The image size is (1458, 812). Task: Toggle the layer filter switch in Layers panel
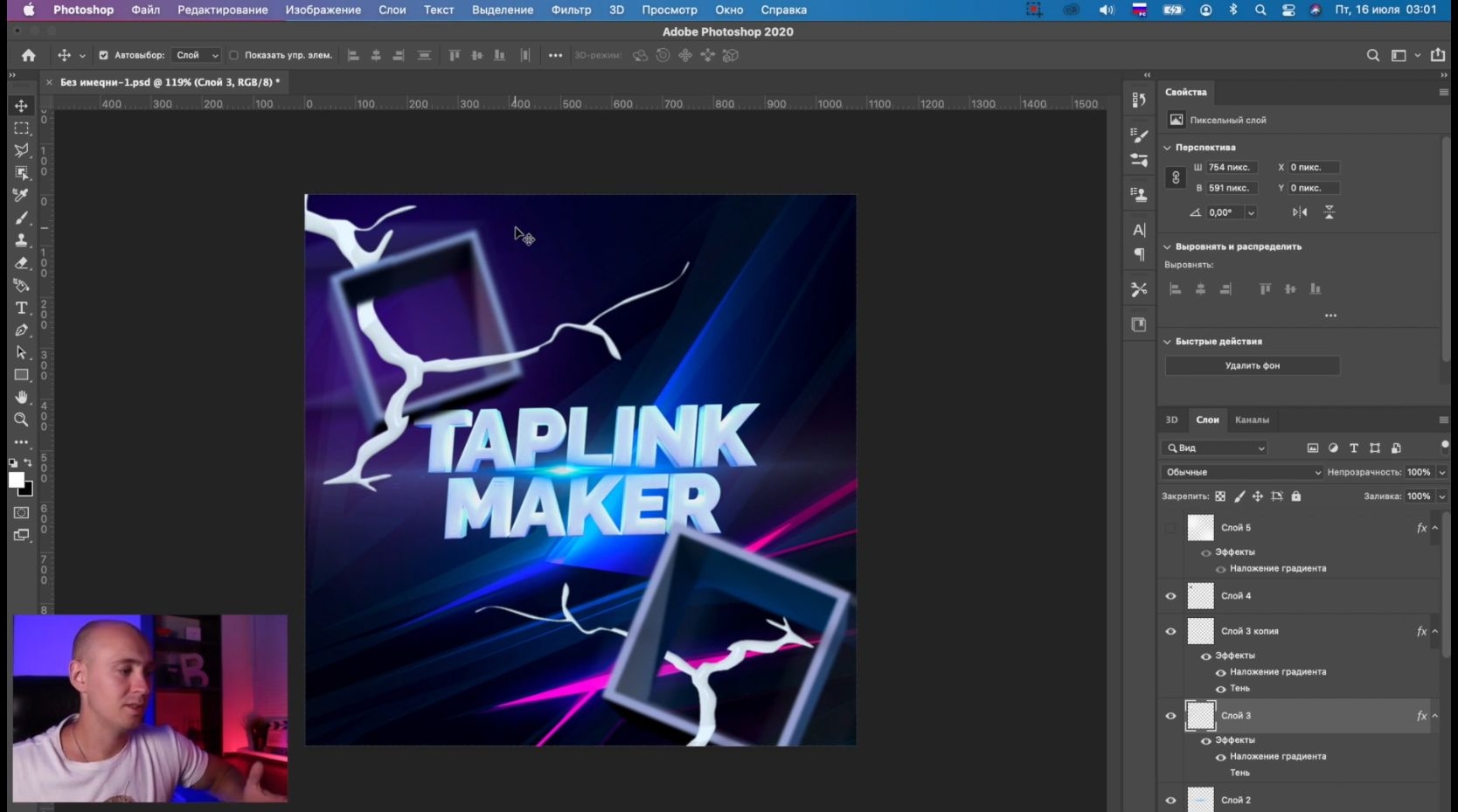pyautogui.click(x=1444, y=446)
